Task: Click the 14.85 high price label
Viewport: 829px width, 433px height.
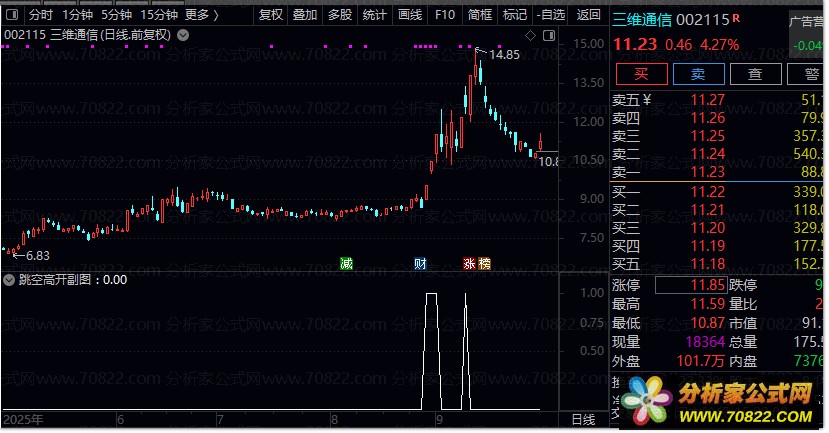Action: coord(504,54)
